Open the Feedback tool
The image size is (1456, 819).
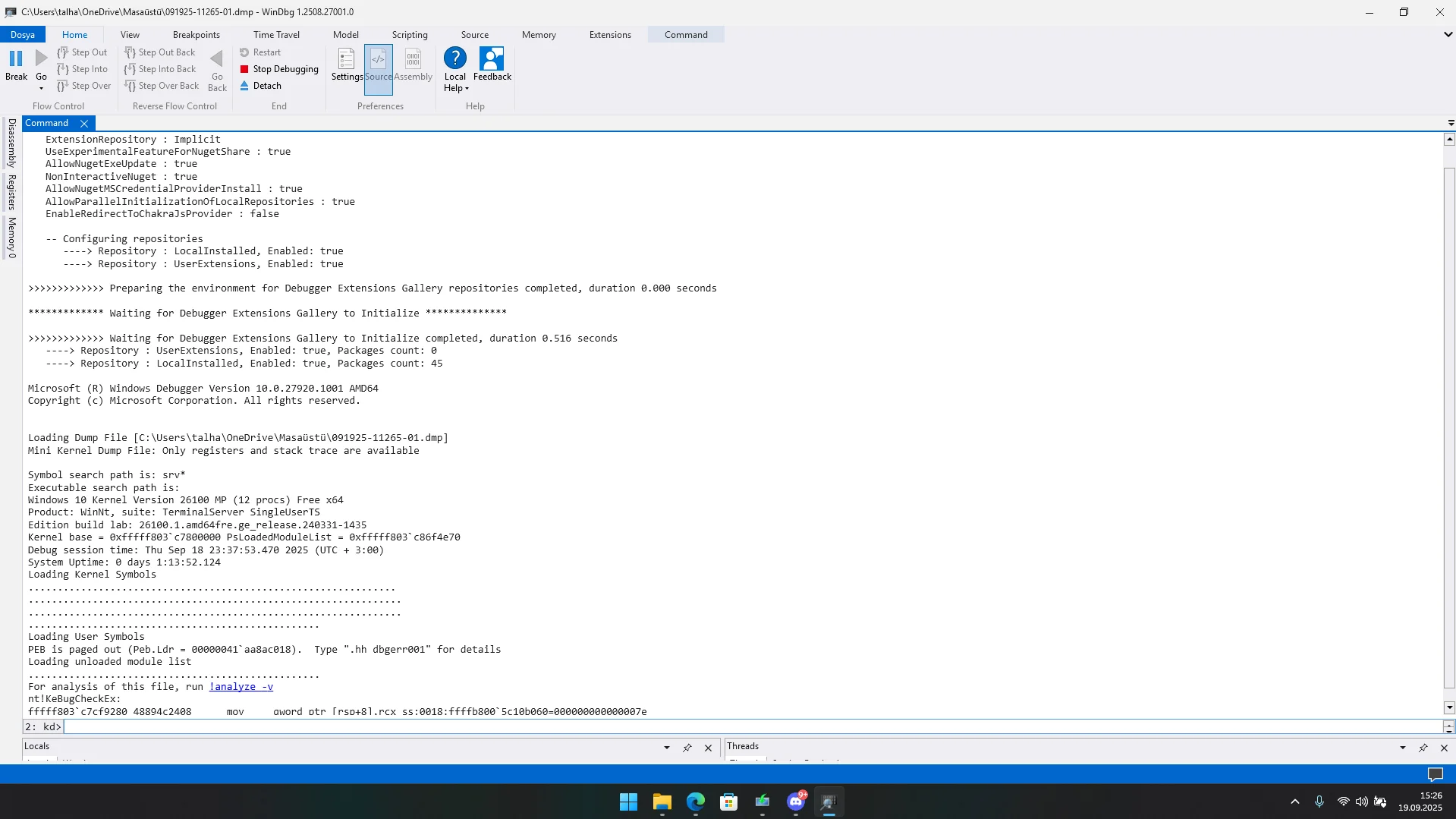(x=492, y=65)
